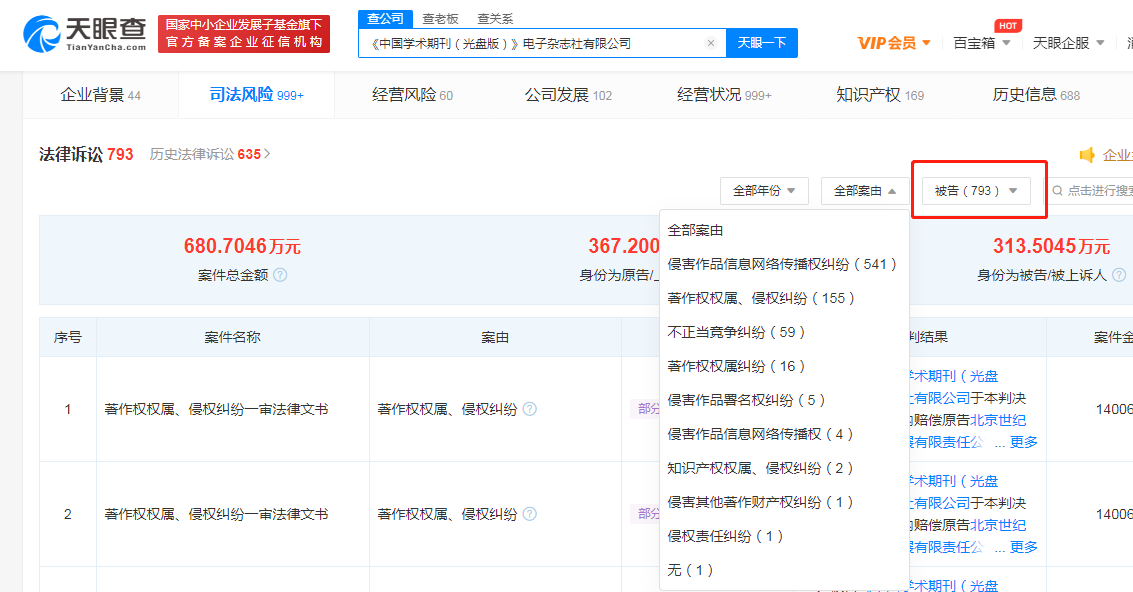Click the magnifier icon in litigation search
Screen dimensions: 1133x592
pyautogui.click(x=1058, y=191)
